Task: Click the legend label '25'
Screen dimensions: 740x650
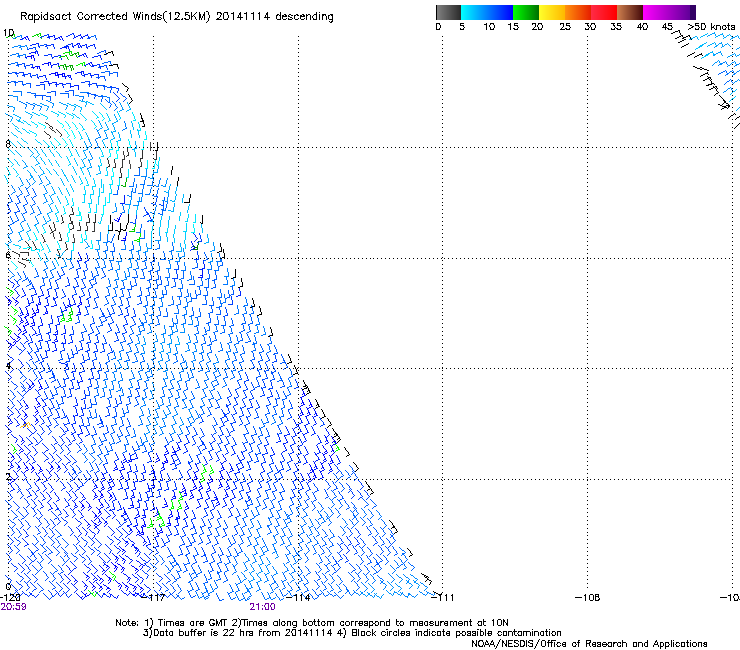Action: (565, 27)
